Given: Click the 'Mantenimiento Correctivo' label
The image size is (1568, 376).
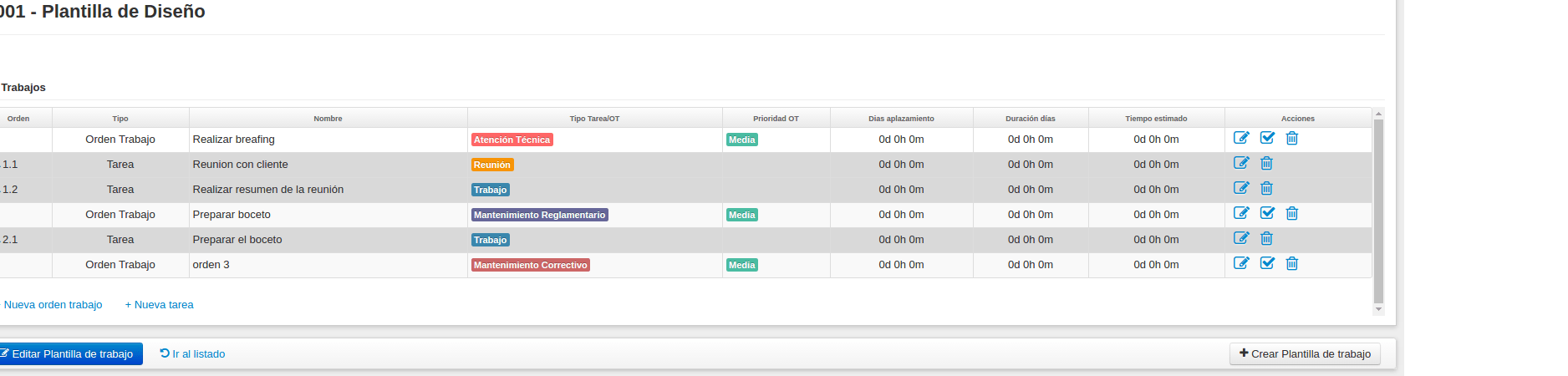Looking at the screenshot, I should [x=530, y=265].
